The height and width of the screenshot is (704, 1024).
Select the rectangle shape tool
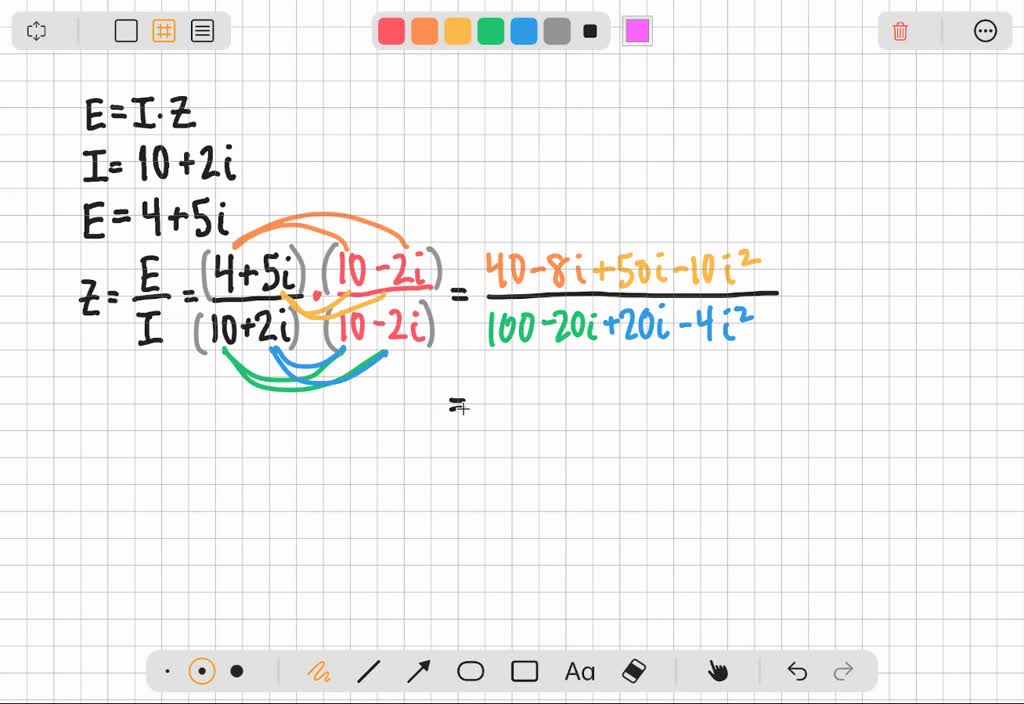523,671
